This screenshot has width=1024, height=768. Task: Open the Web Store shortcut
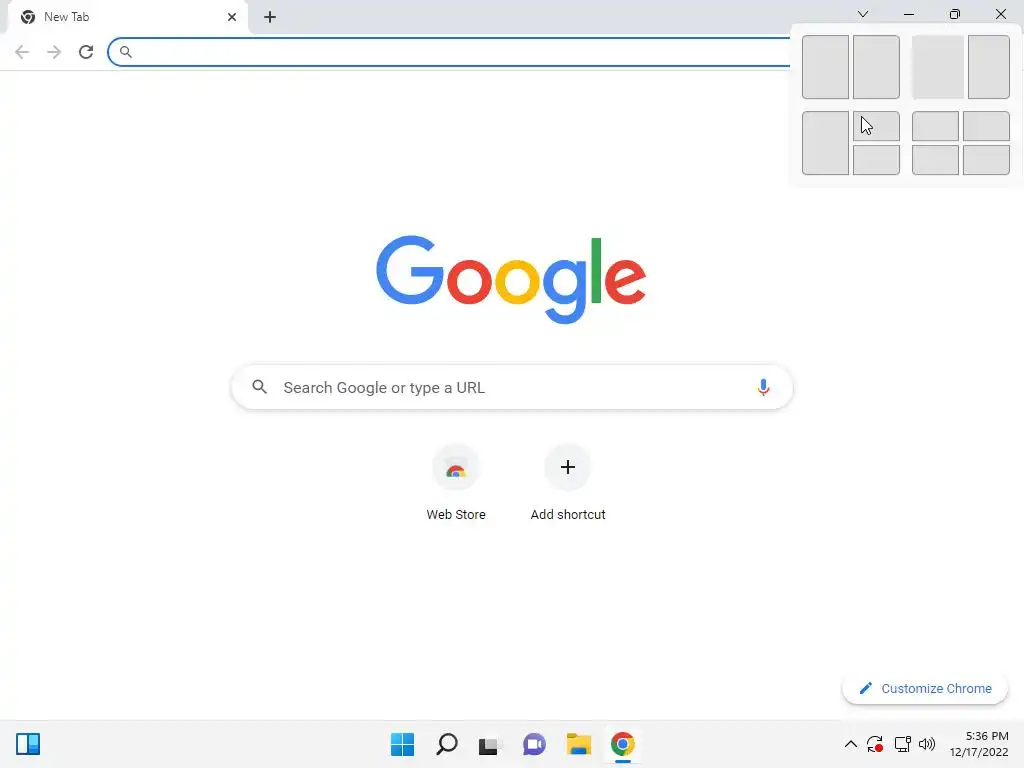click(x=456, y=468)
